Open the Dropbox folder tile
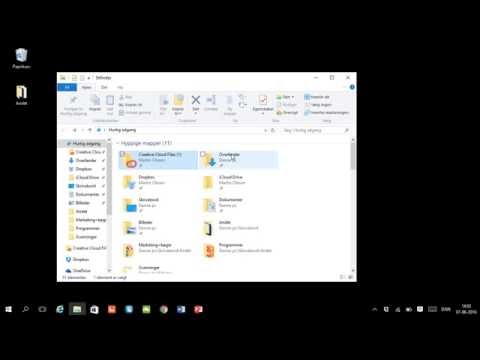The height and width of the screenshot is (360, 480). [x=158, y=182]
